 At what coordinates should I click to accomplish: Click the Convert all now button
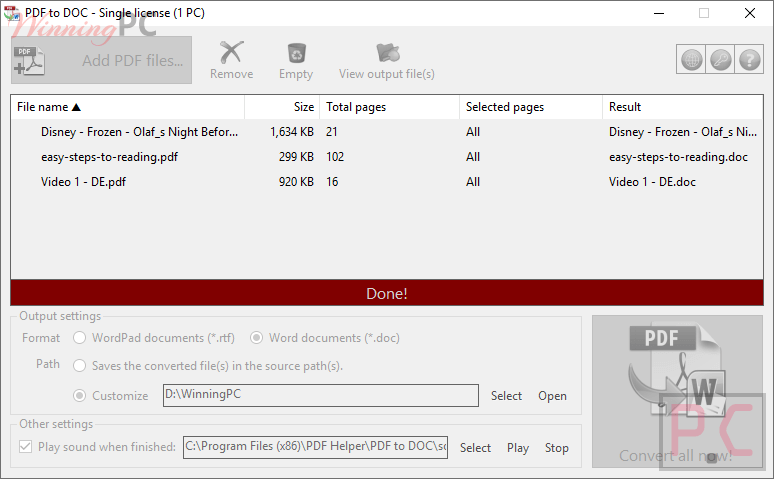(678, 392)
